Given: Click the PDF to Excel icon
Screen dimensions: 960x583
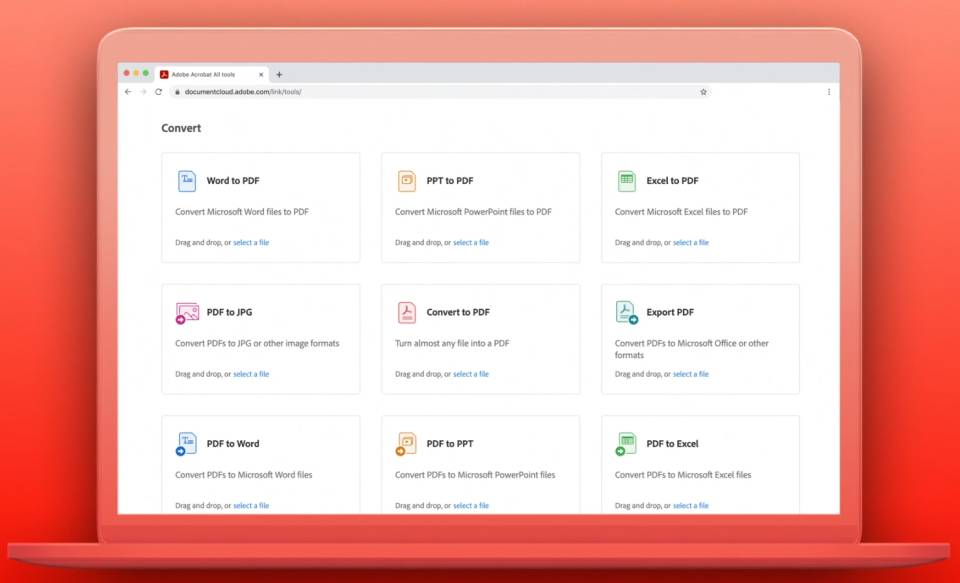Looking at the screenshot, I should coord(627,444).
